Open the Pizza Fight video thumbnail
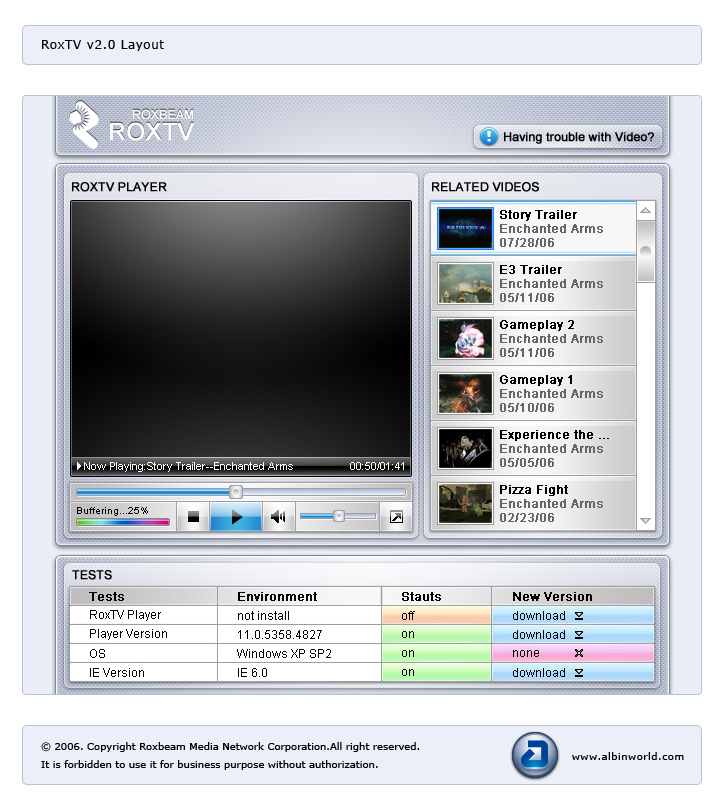This screenshot has width=724, height=810. pyautogui.click(x=465, y=504)
